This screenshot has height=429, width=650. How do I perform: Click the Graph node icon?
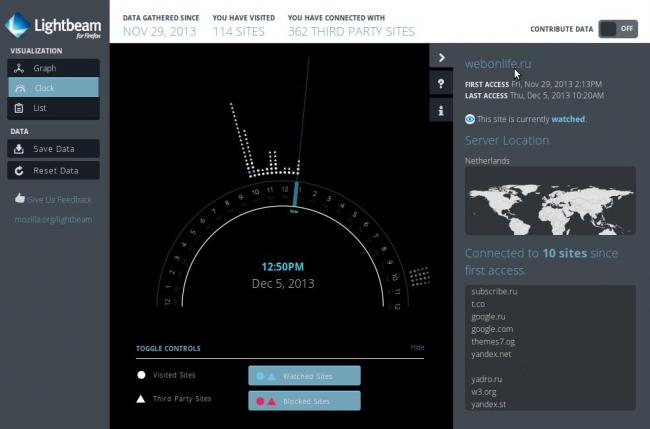coord(19,68)
